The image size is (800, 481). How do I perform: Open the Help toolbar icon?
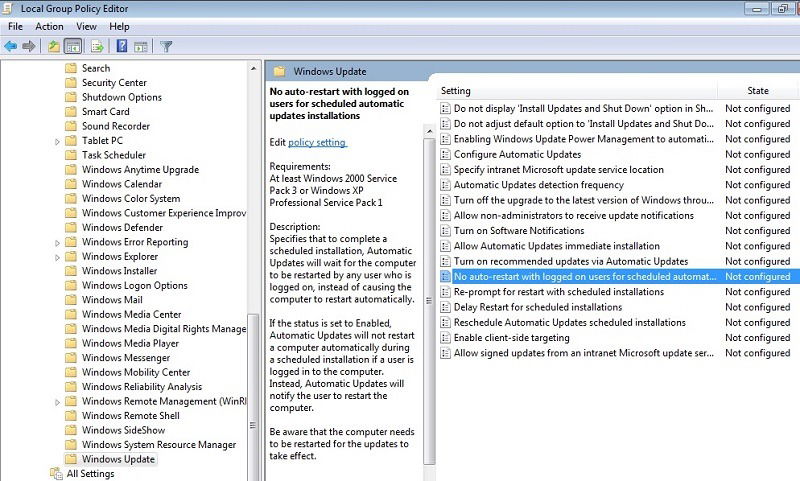[122, 46]
